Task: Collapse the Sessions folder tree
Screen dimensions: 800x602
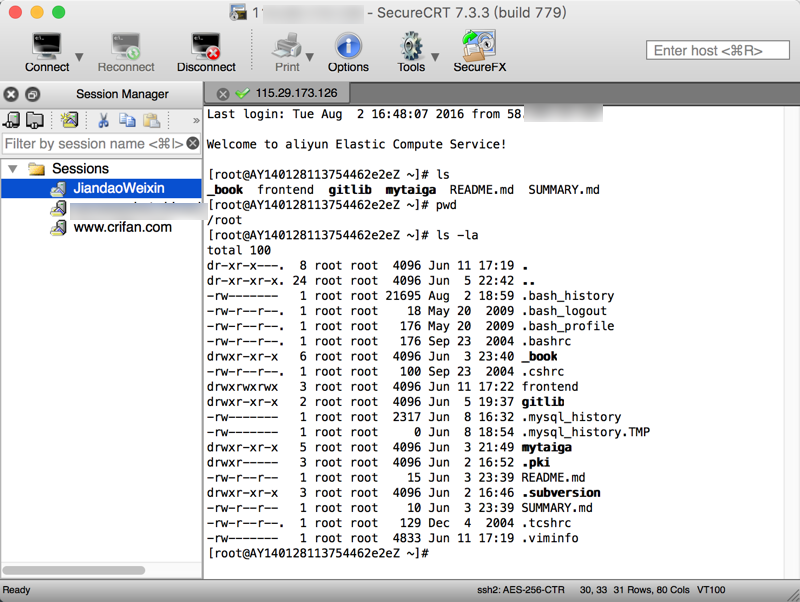Action: [x=13, y=168]
